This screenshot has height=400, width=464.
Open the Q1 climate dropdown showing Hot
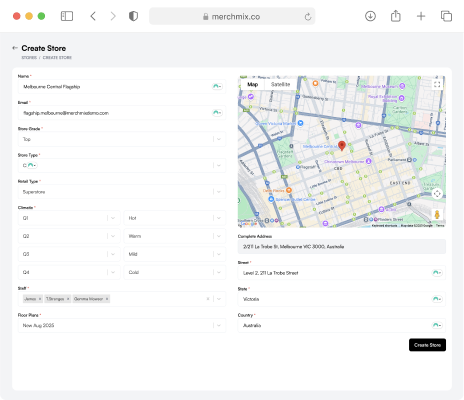coord(175,218)
